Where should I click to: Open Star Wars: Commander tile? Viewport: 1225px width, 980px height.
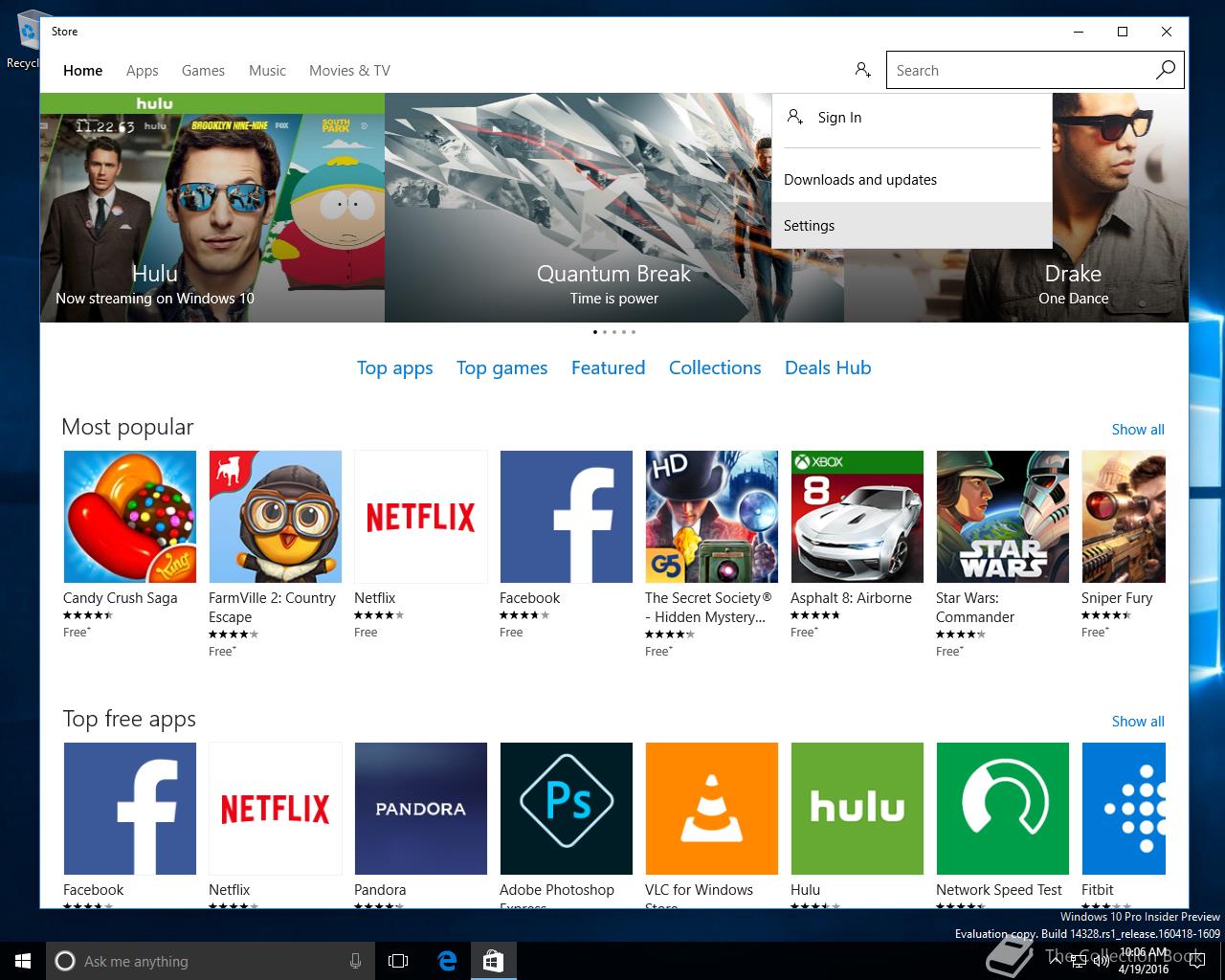[x=1003, y=517]
